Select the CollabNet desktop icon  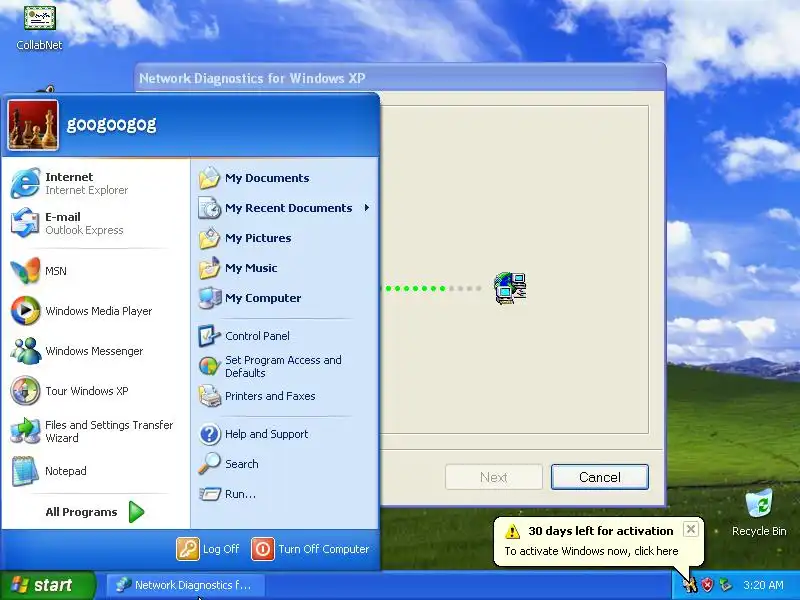pyautogui.click(x=39, y=26)
